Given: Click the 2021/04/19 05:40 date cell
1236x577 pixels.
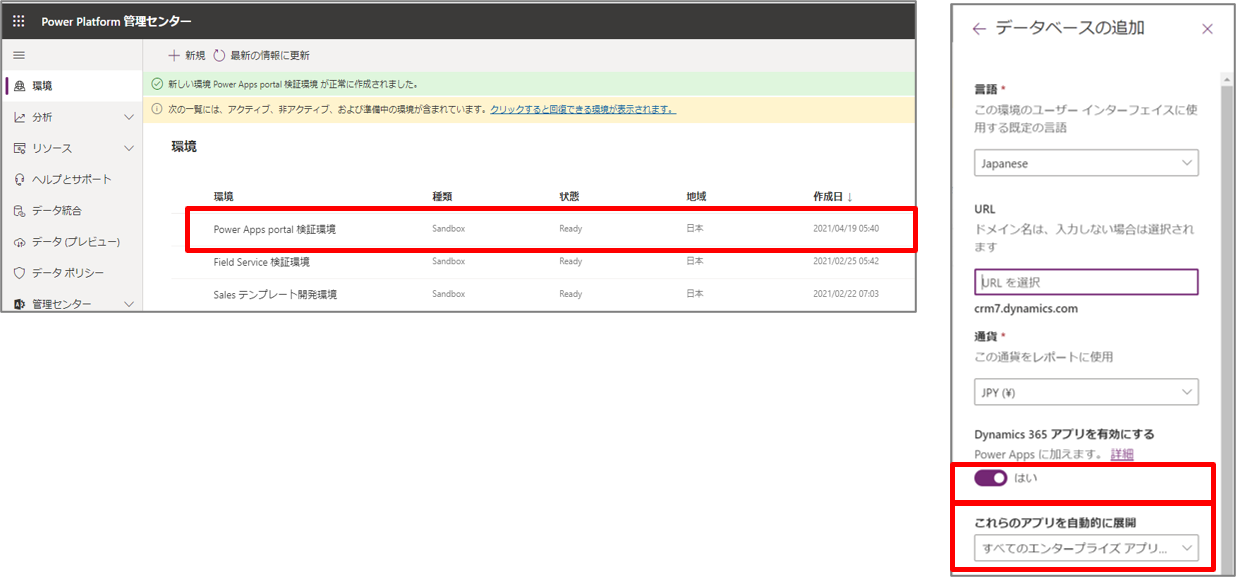Looking at the screenshot, I should click(846, 229).
